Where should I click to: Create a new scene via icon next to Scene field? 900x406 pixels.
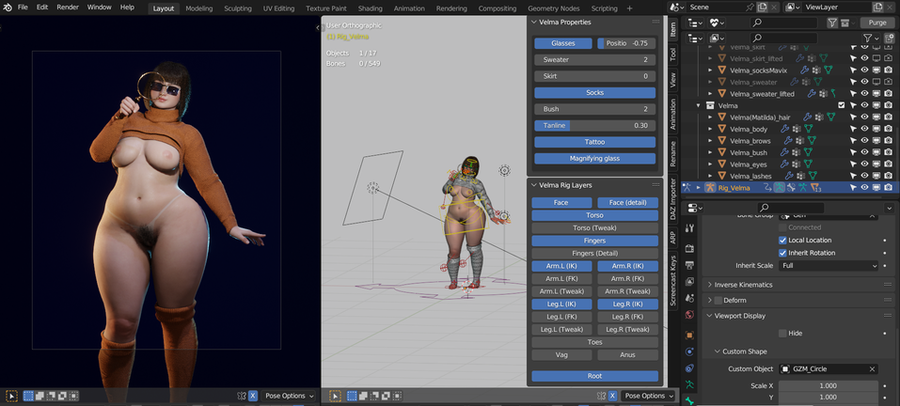click(x=762, y=7)
